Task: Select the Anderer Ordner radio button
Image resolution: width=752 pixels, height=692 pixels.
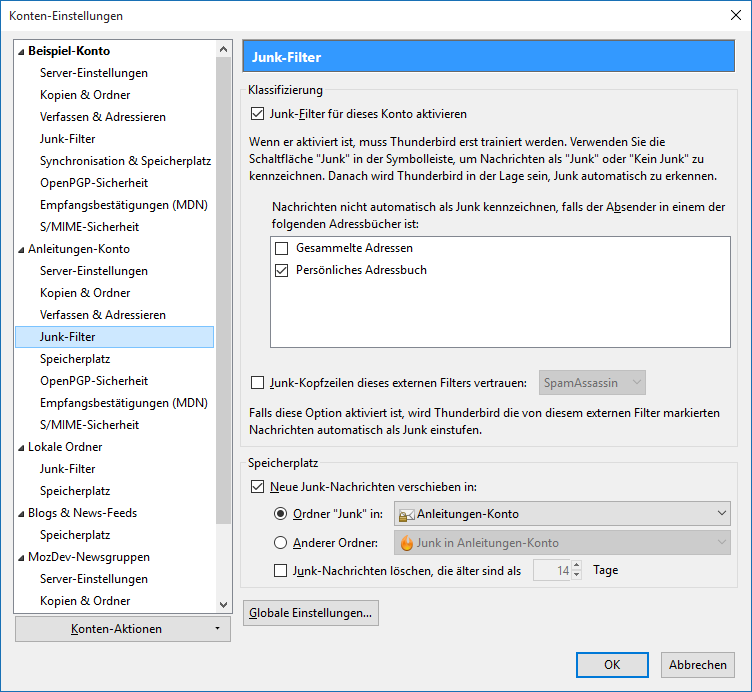Action: (280, 543)
